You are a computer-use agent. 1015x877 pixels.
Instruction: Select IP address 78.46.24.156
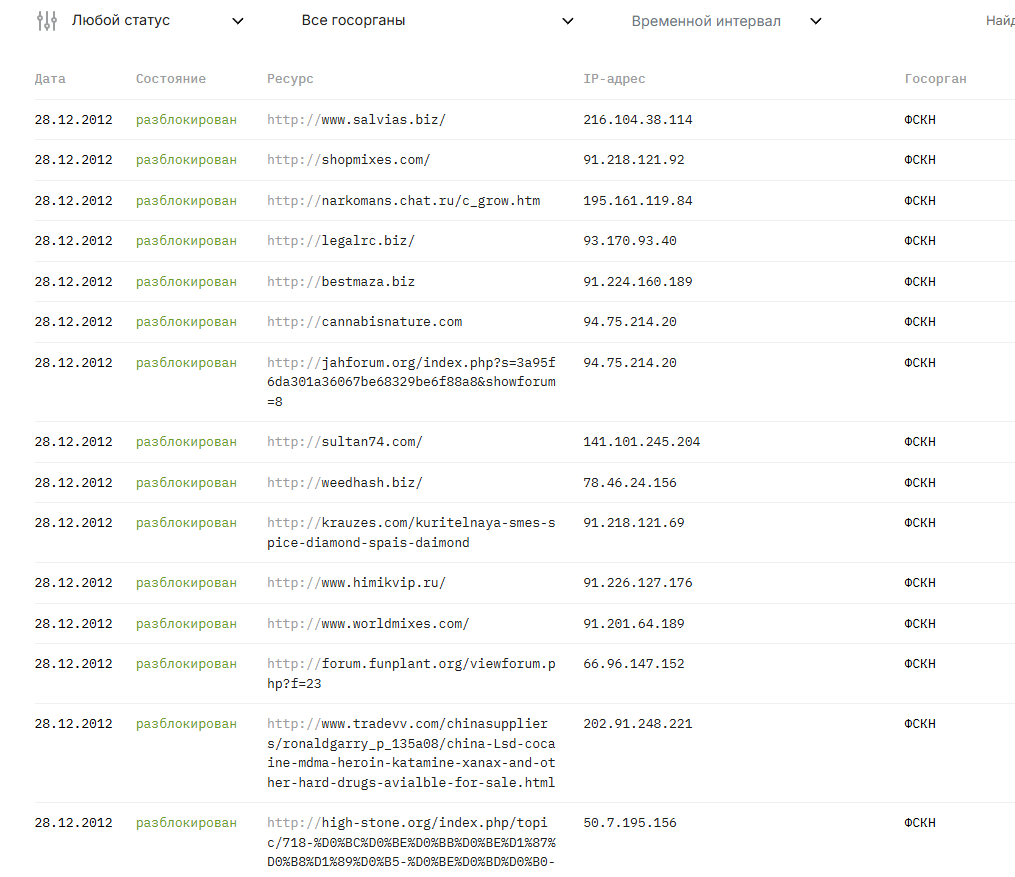(630, 483)
